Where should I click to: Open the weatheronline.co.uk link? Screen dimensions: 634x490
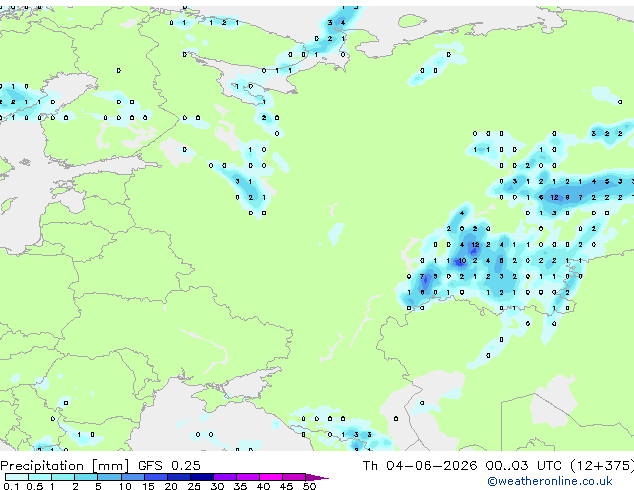550,481
